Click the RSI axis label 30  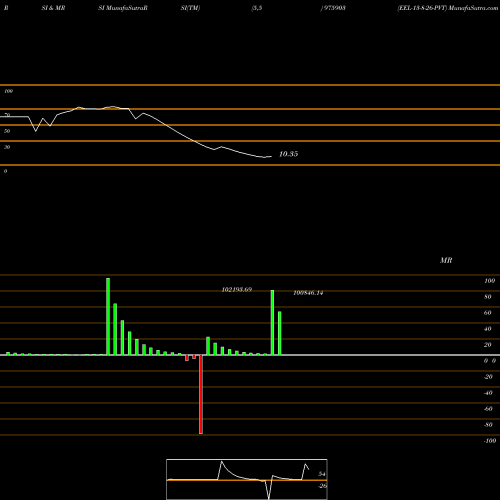[x=7, y=147]
